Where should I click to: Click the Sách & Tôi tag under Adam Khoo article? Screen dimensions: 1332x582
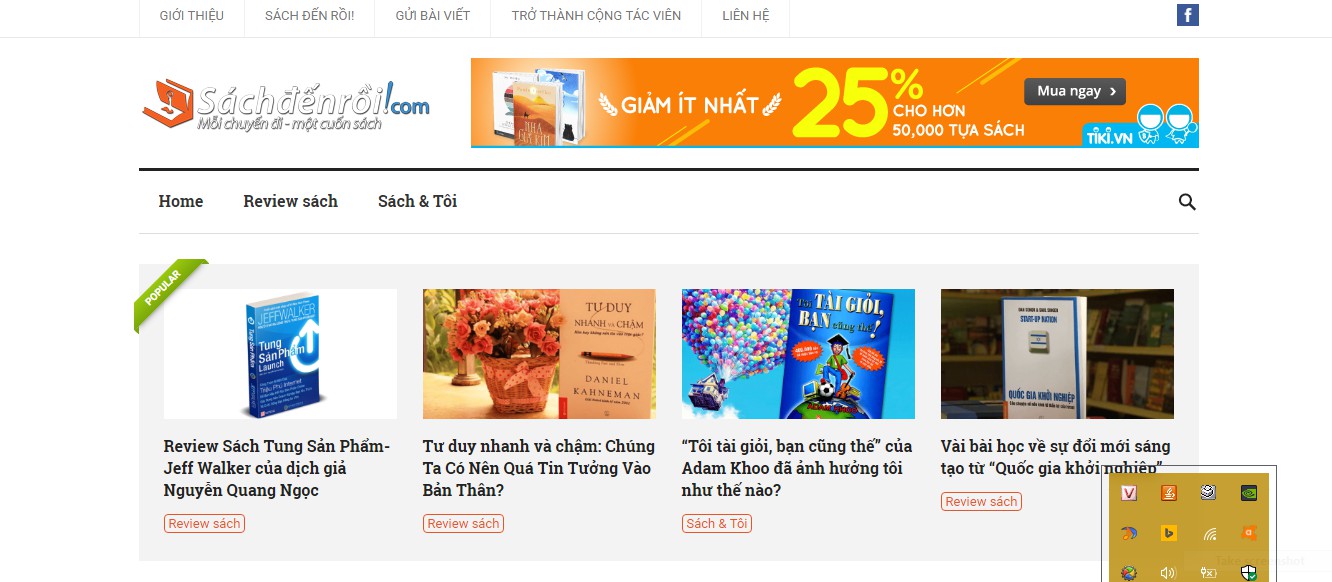pyautogui.click(x=717, y=523)
